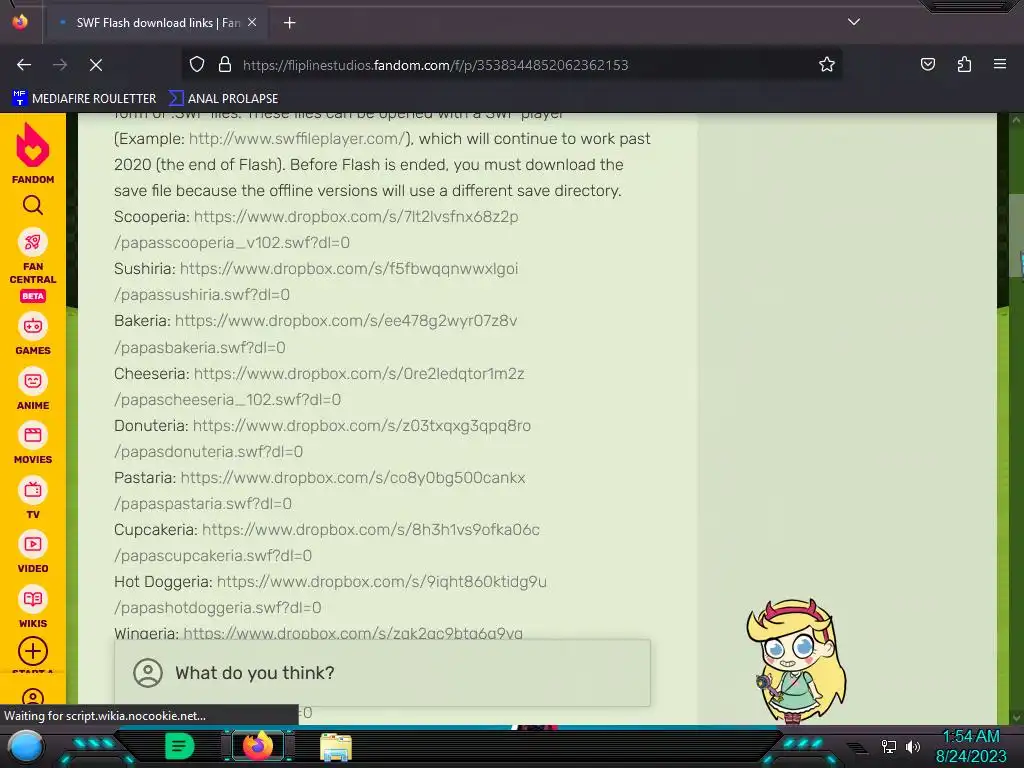1024x768 pixels.
Task: Open the Firefox logo button in titlebar
Action: [20, 22]
